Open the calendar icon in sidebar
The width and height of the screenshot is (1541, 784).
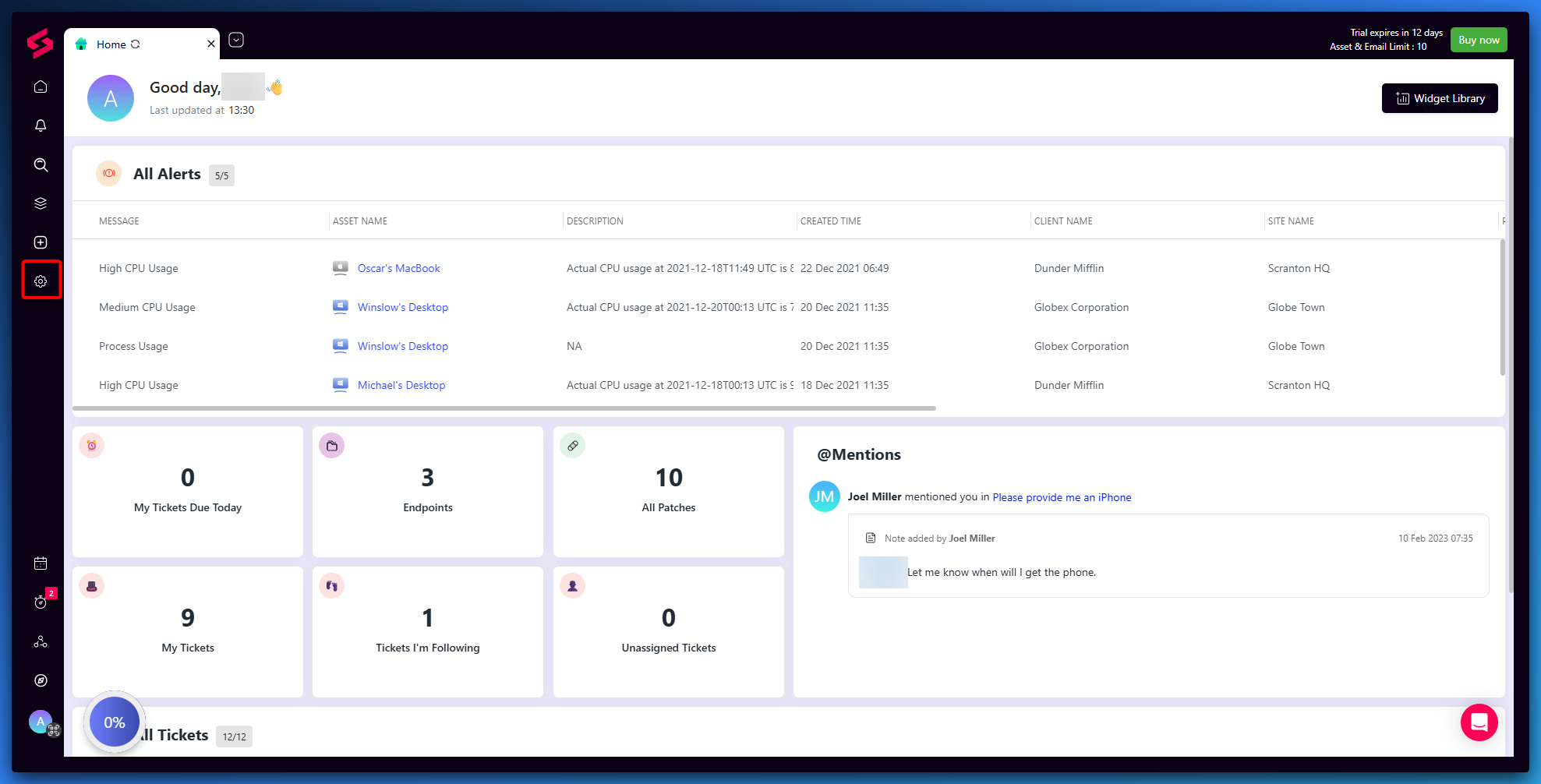coord(41,563)
